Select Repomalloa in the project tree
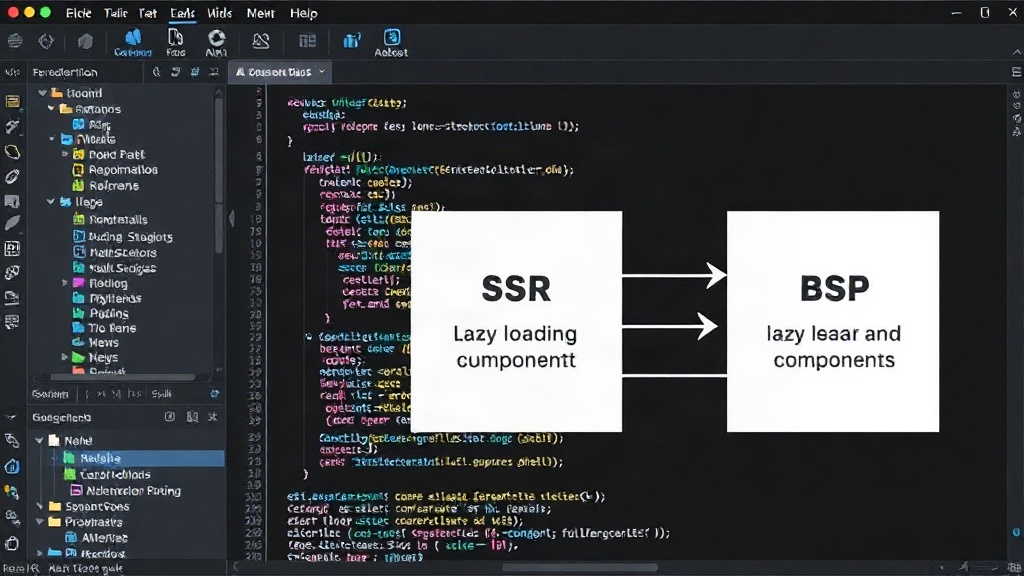Image resolution: width=1024 pixels, height=576 pixels. 123,170
